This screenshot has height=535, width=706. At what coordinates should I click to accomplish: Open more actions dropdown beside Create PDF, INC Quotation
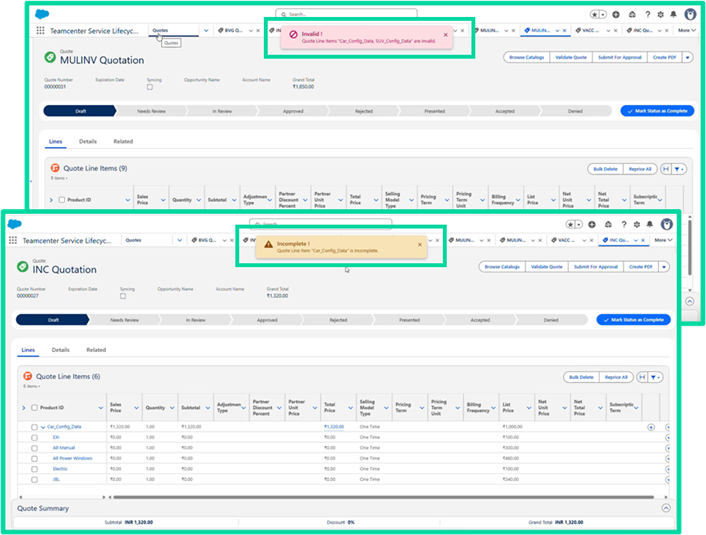[664, 267]
